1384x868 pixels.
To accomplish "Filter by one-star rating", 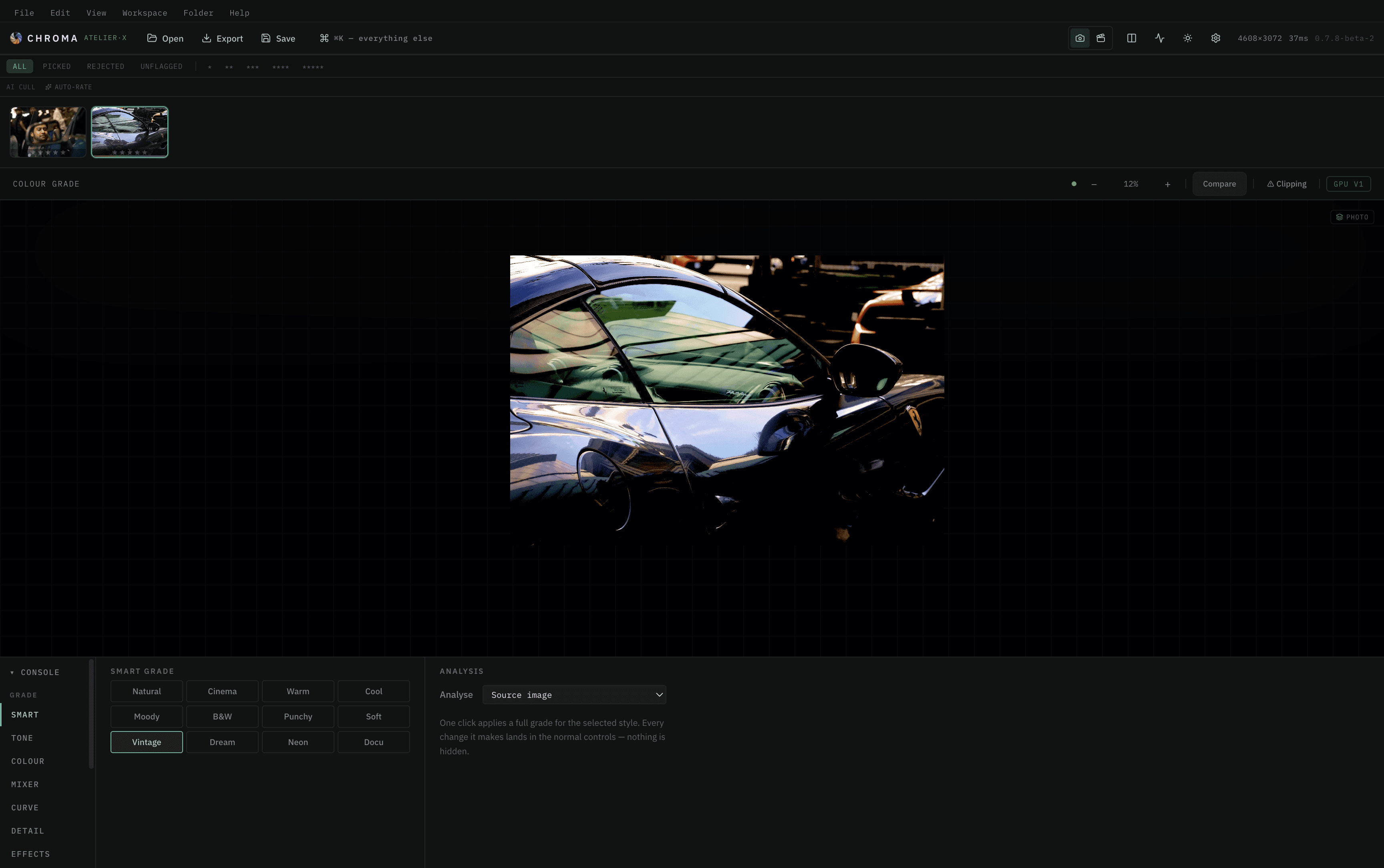I will click(x=209, y=67).
